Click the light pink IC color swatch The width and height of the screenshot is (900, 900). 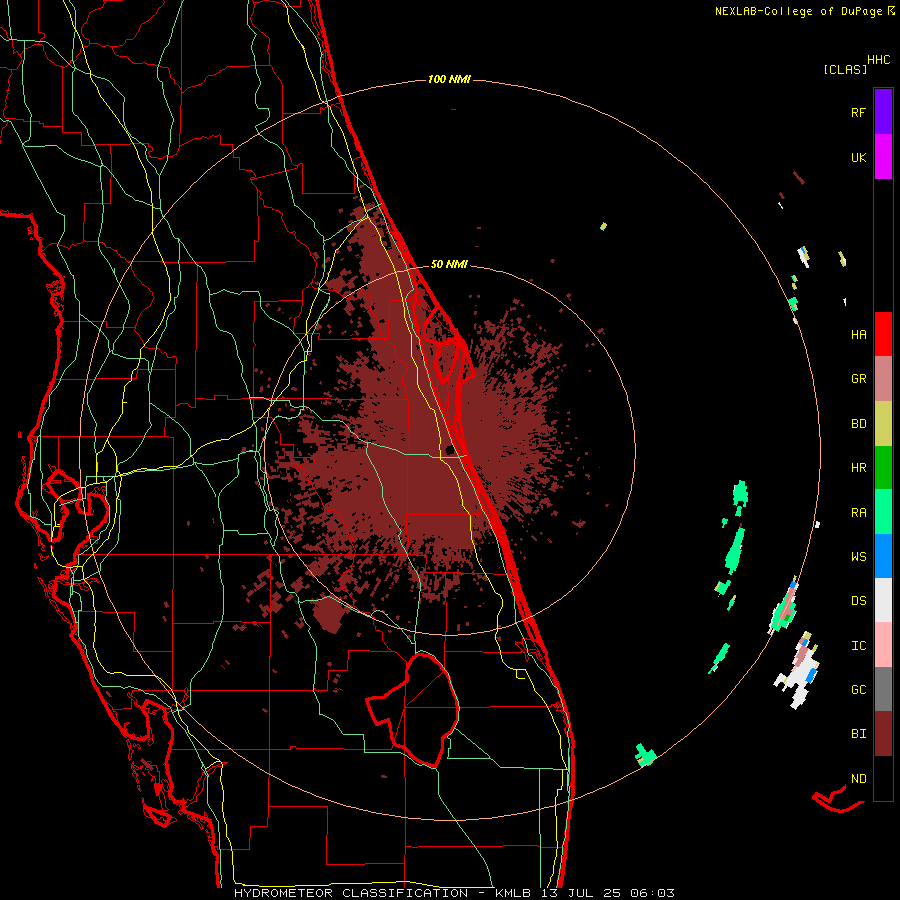click(x=883, y=645)
